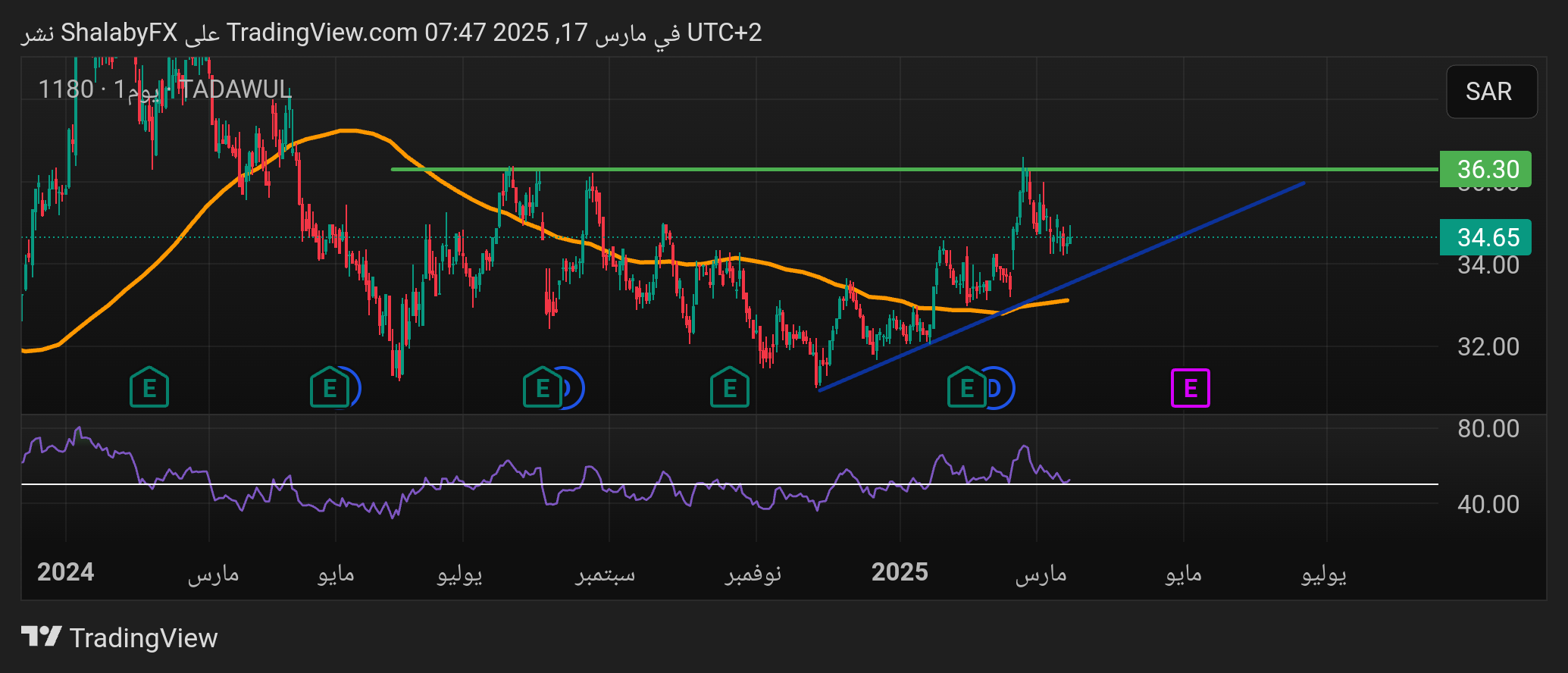Viewport: 1568px width, 673px height.
Task: Click the 40.00 RSI axis label
Action: click(1488, 504)
